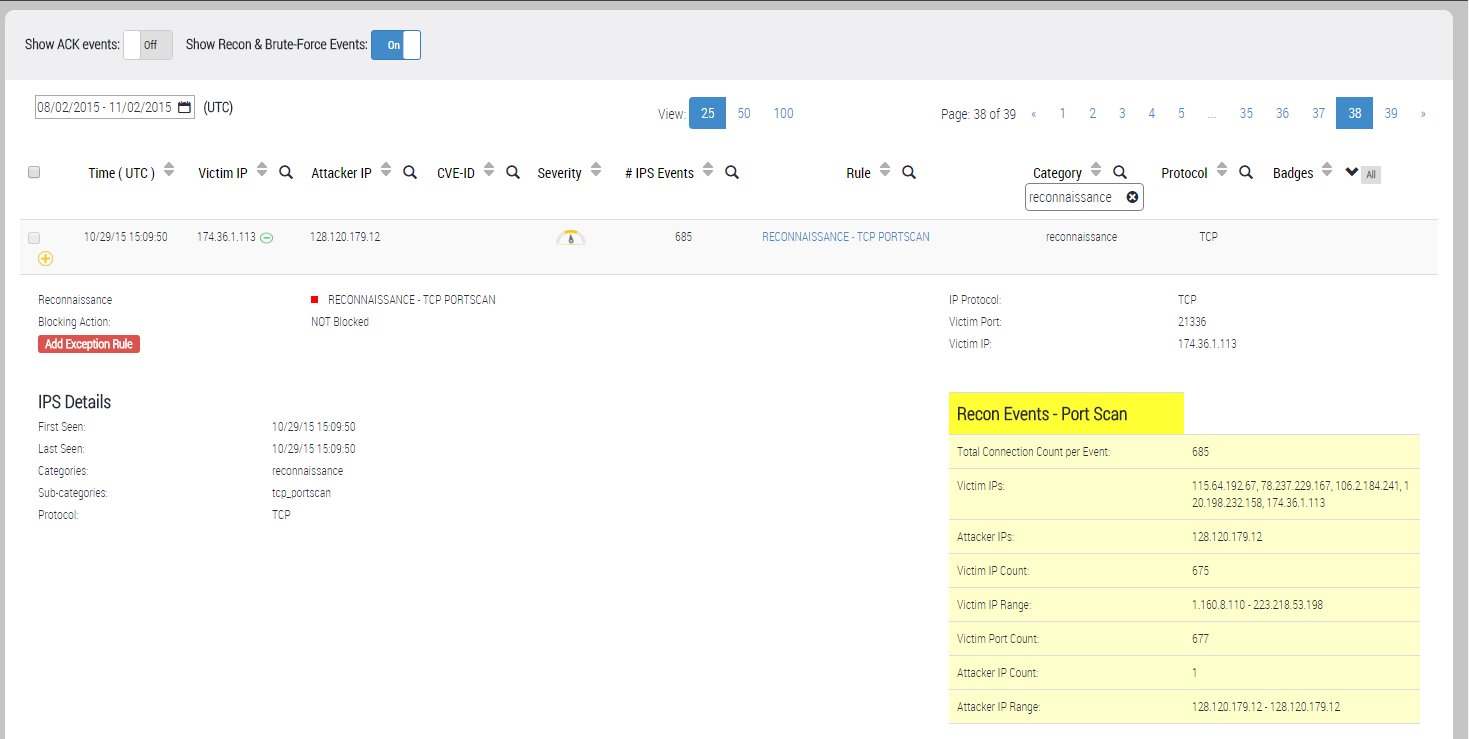
Task: Sort the CVE-ID column
Action: click(x=489, y=171)
